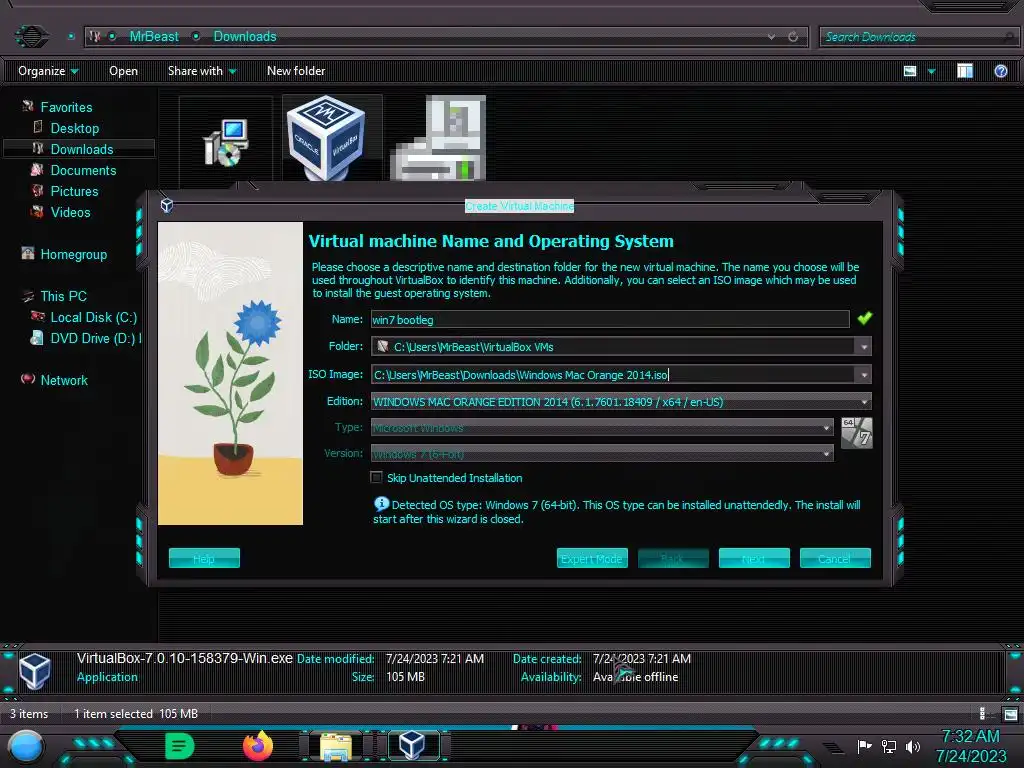Expand the disabled Type dropdown
Image resolution: width=1024 pixels, height=768 pixels.
826,428
